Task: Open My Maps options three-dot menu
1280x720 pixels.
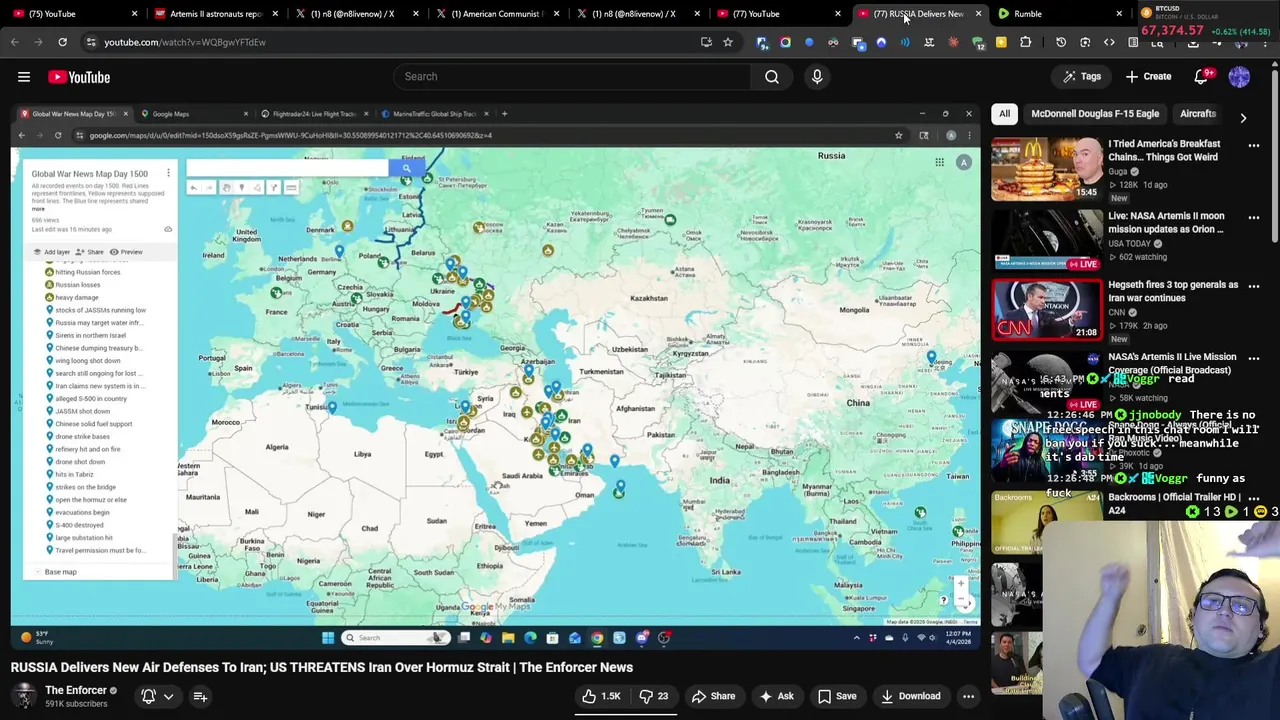Action: pos(168,173)
